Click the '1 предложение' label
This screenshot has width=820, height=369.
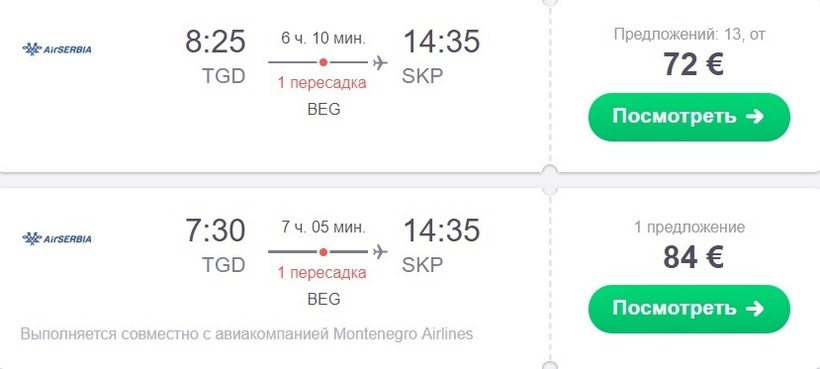click(x=689, y=227)
